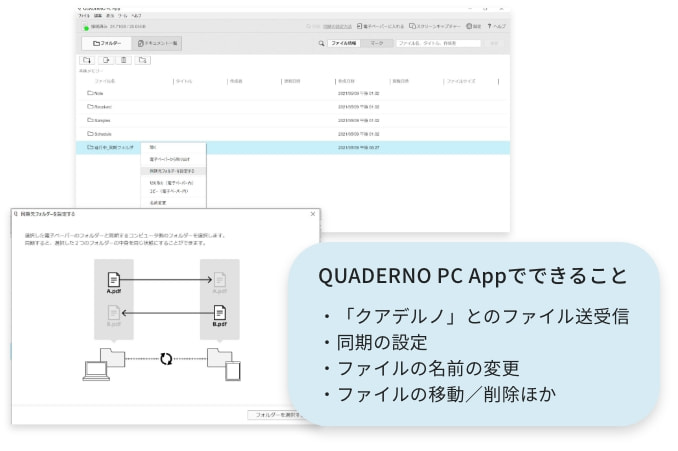Close the sync folder settings dialog
The height and width of the screenshot is (451, 678).
pos(312,214)
